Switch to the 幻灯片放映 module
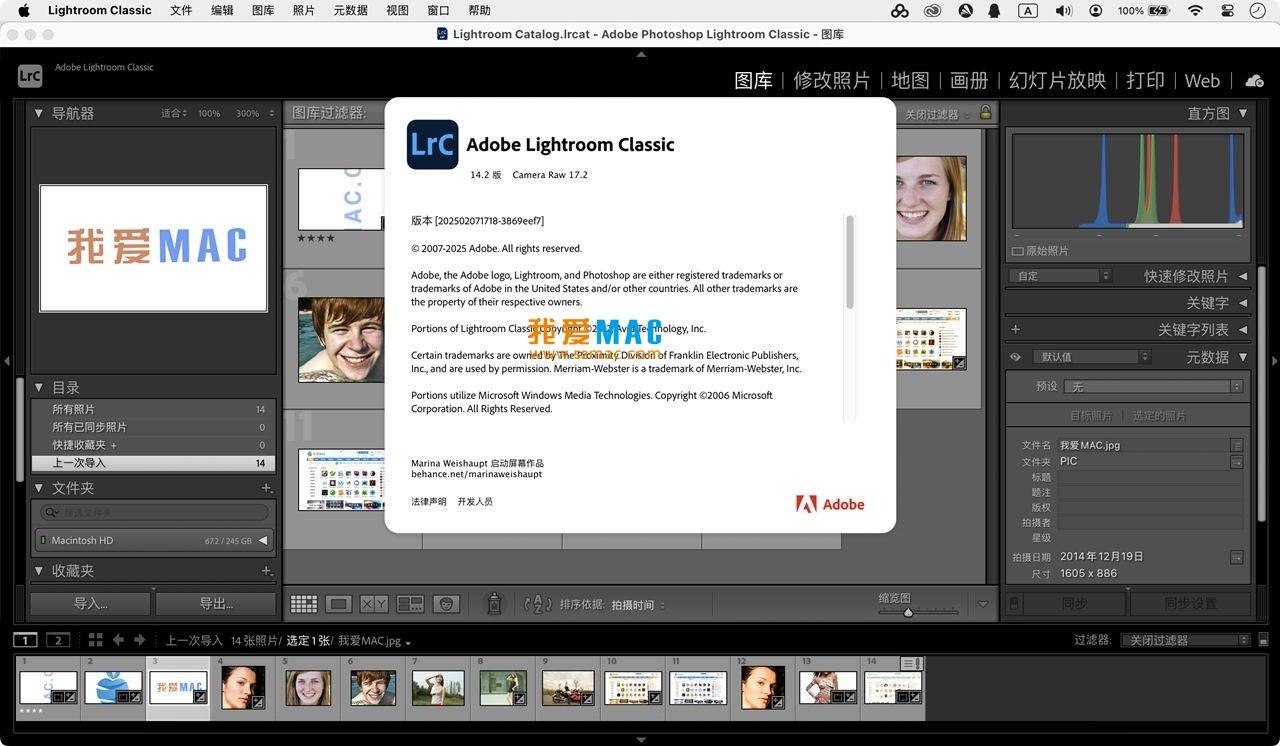Screen dimensions: 1280x746 coord(1057,81)
